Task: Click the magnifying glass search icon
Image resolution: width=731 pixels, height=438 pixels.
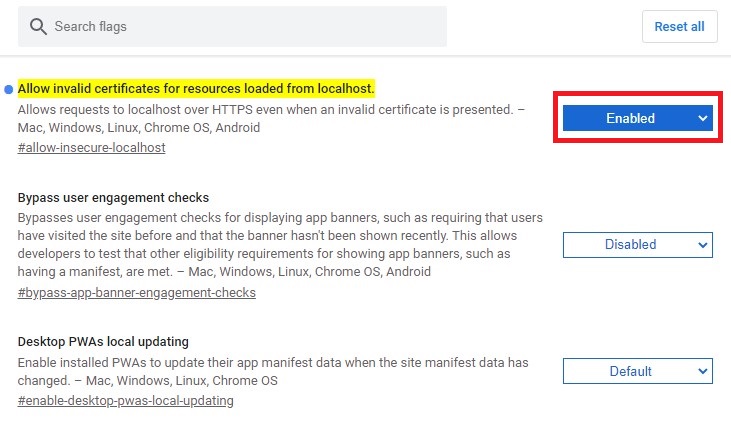Action: click(39, 26)
